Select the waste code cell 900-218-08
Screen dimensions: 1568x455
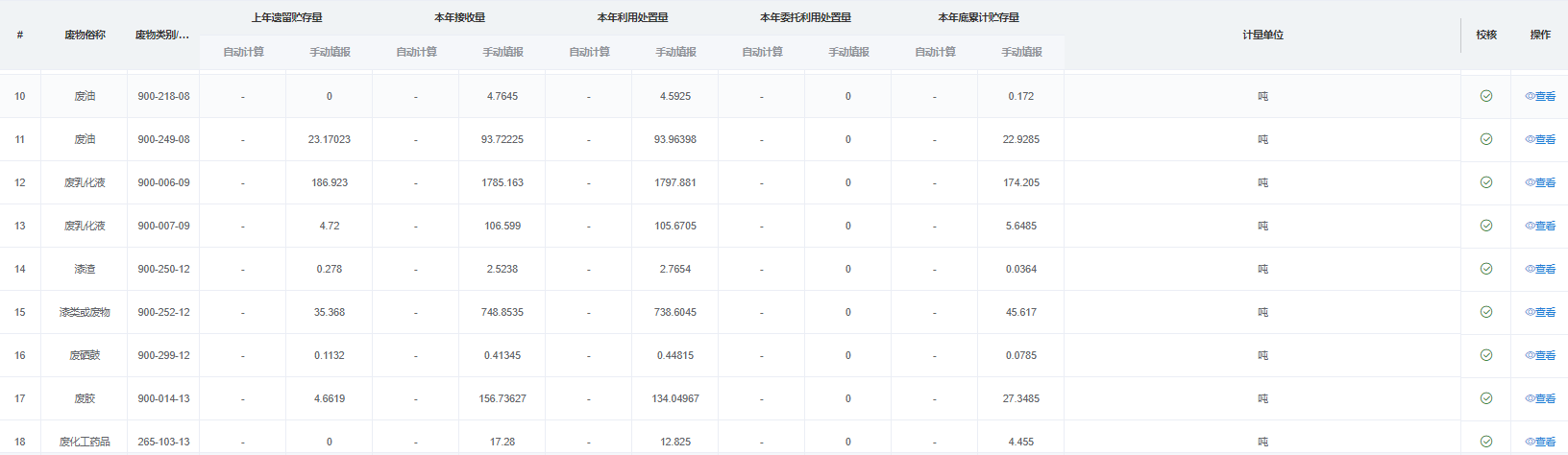pyautogui.click(x=163, y=96)
